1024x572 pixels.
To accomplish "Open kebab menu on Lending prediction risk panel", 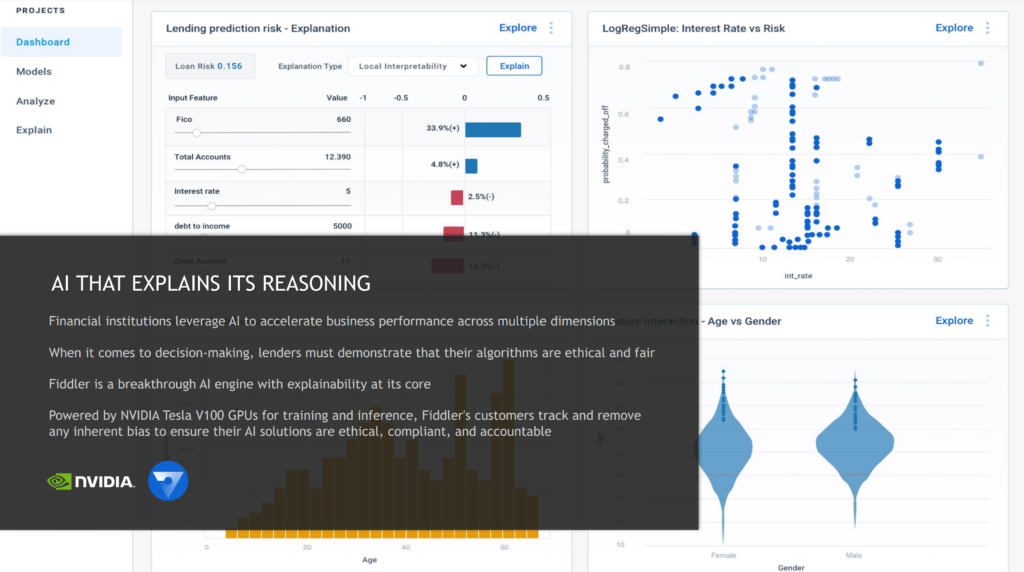I will (551, 27).
